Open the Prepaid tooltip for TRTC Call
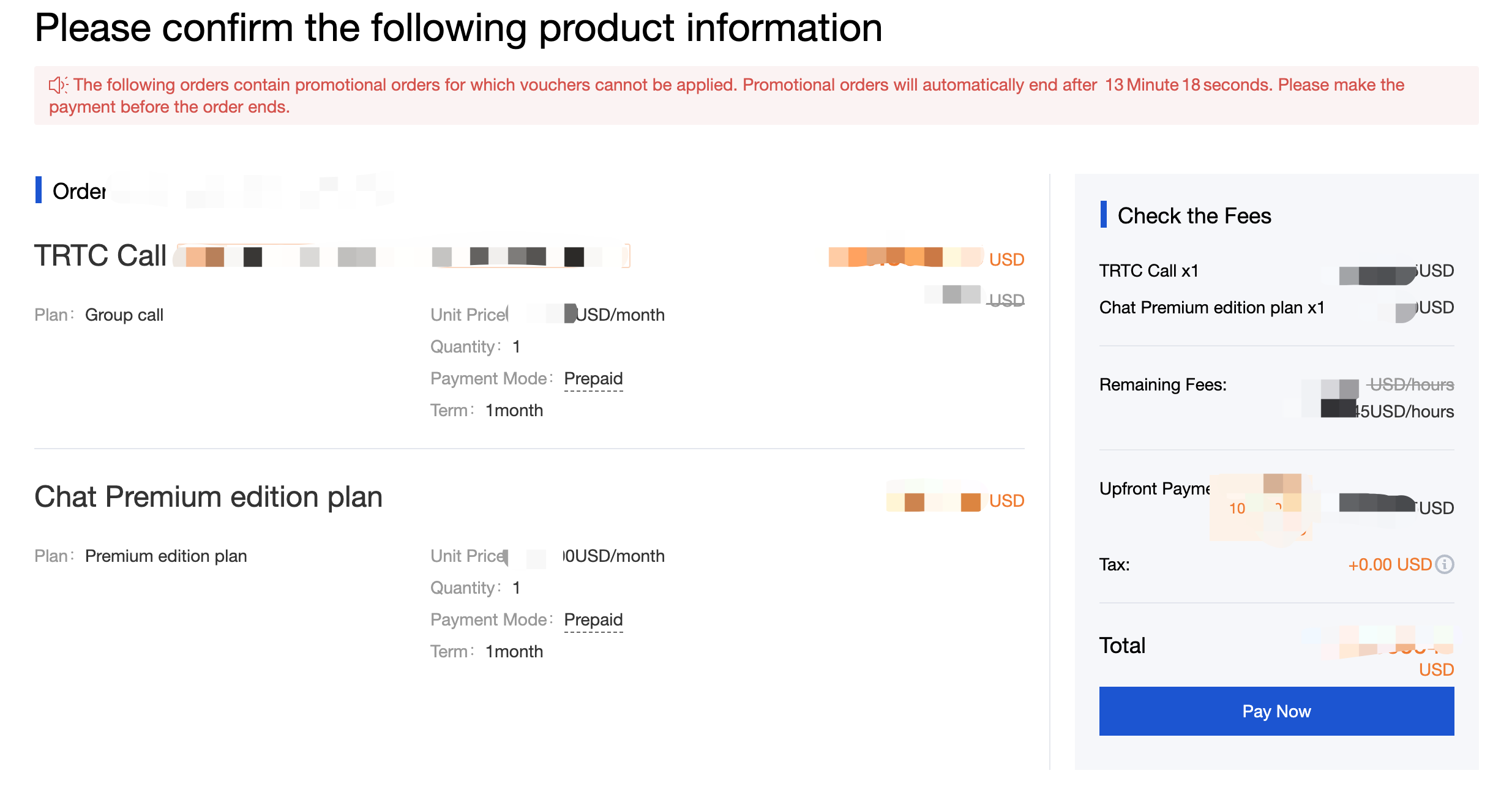This screenshot has width=1512, height=803. point(593,378)
